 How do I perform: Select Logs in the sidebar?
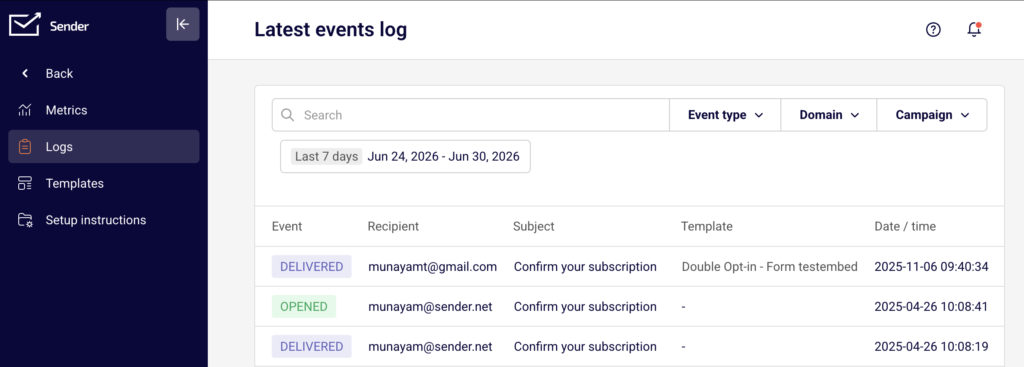coord(104,147)
